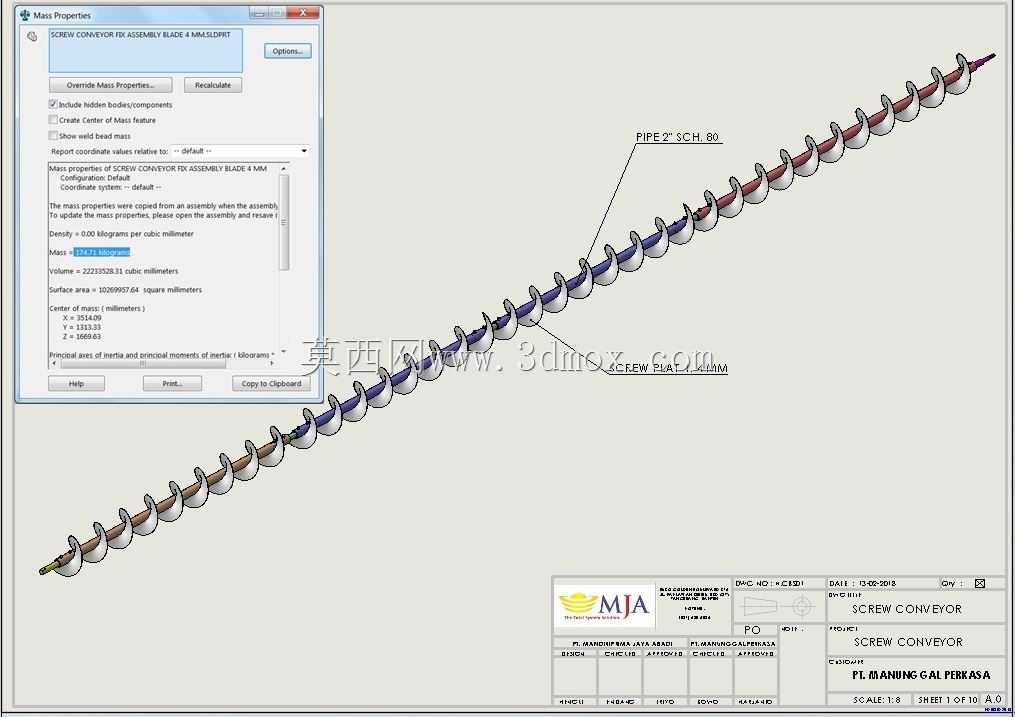This screenshot has height=717, width=1015.
Task: Maximize the Mass Properties dialog
Action: pyautogui.click(x=277, y=12)
